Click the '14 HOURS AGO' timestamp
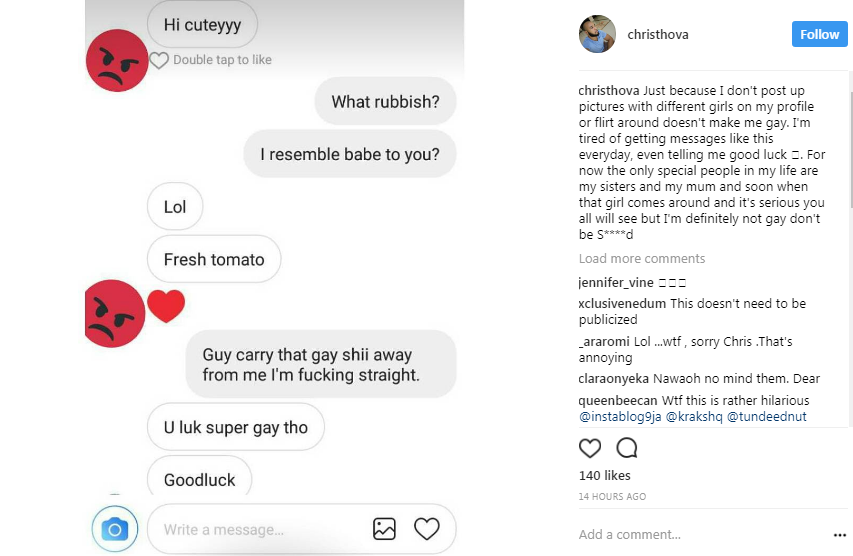Screen dimensions: 853x556 coord(612,496)
